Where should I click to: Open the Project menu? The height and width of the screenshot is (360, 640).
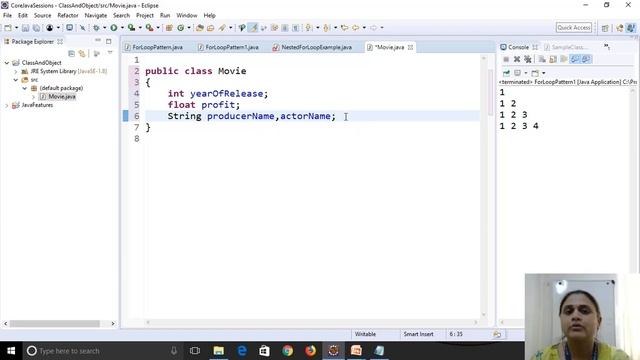[145, 15]
